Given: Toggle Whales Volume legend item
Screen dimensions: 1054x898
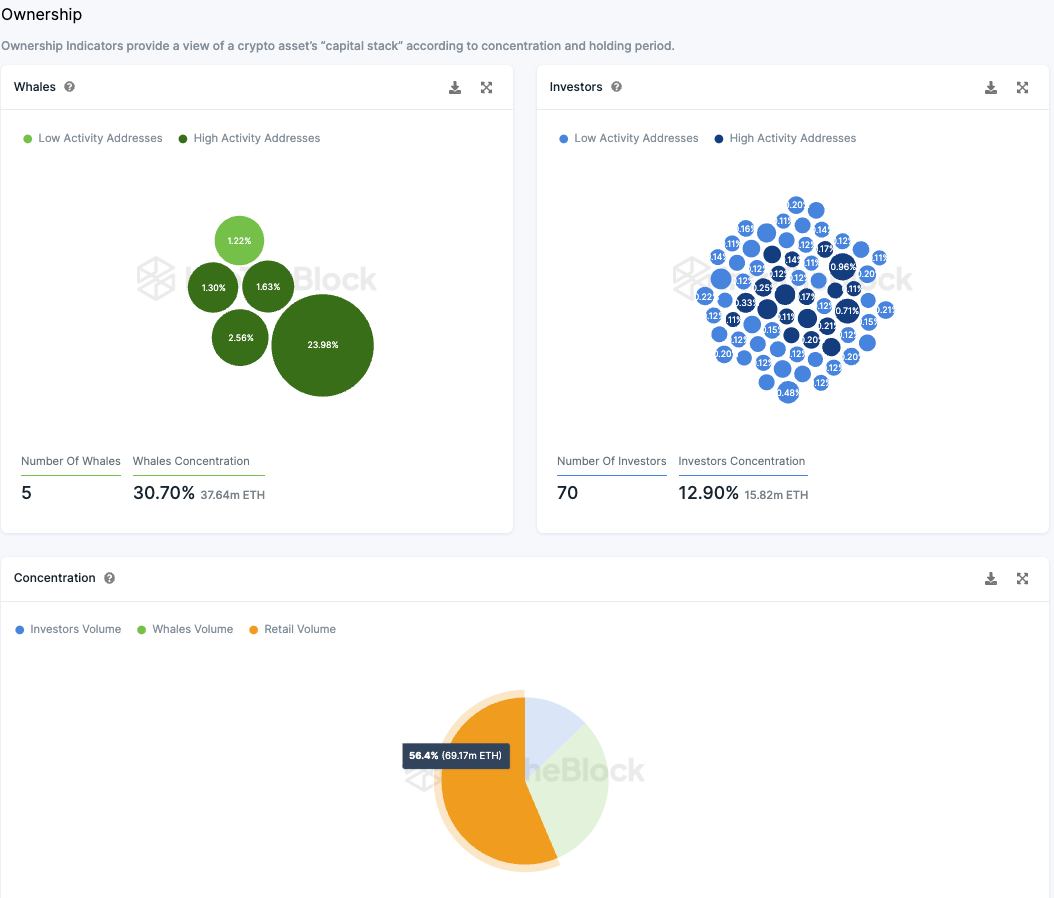Looking at the screenshot, I should point(185,629).
